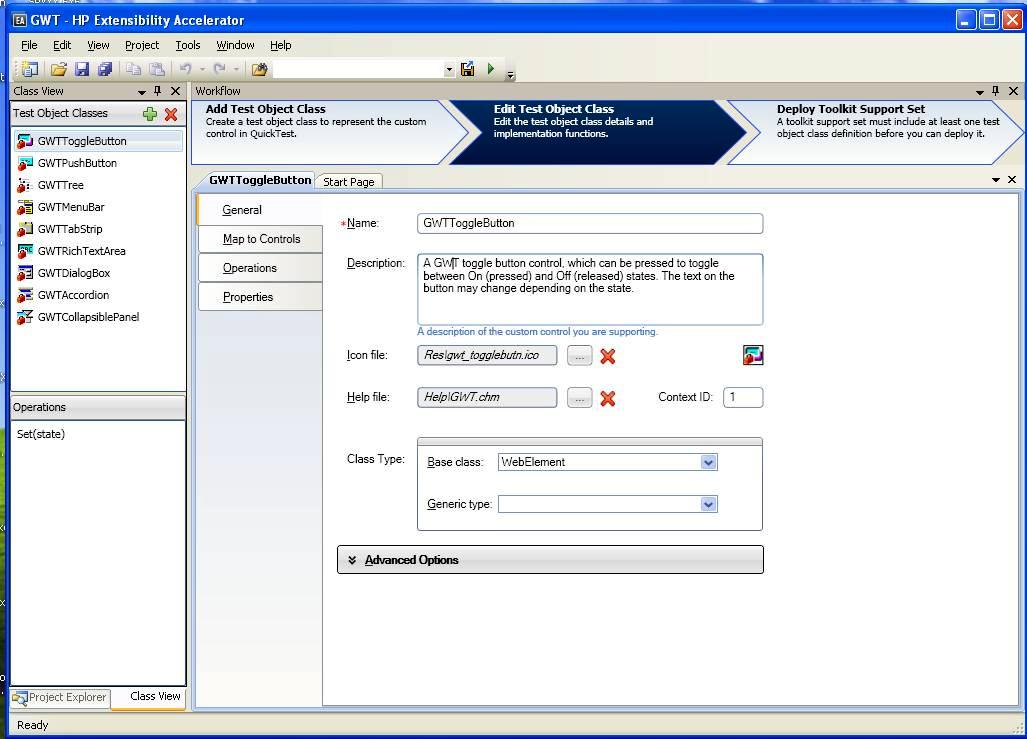Image resolution: width=1027 pixels, height=739 pixels.
Task: Clear the Icon file with red X
Action: click(608, 356)
